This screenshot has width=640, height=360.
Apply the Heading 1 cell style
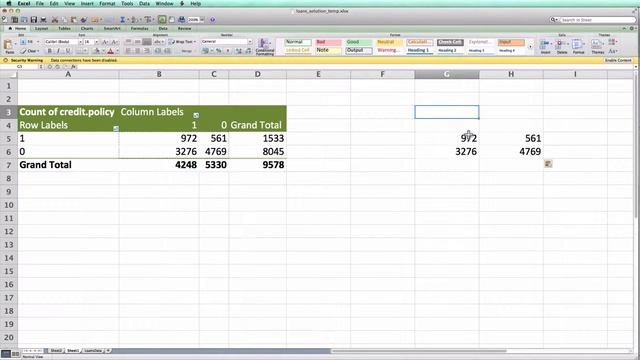pyautogui.click(x=419, y=50)
